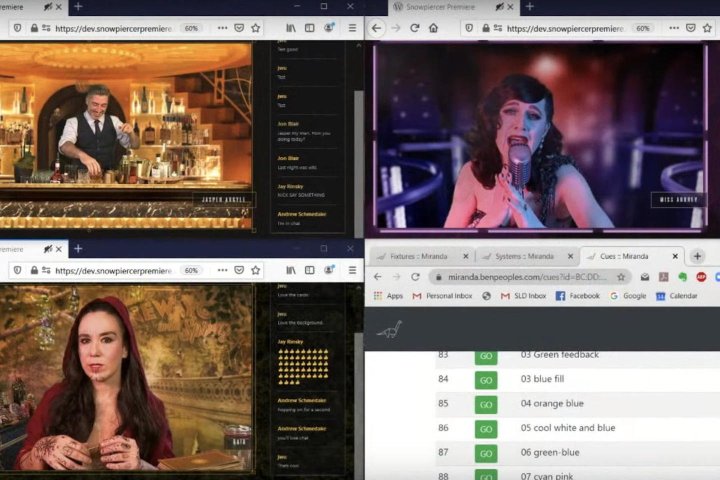Bookmark page with star in top-left Firefox window
This screenshot has width=720, height=480.
pos(256,28)
